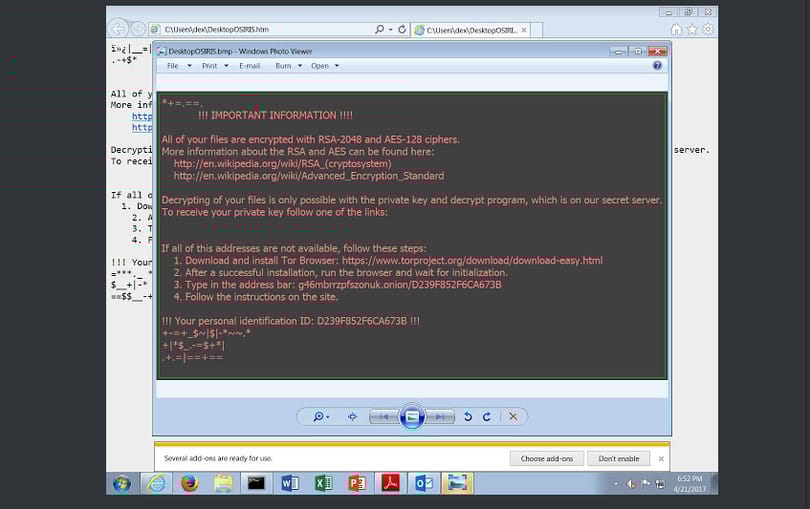
Task: Start the slide show with the center button
Action: pyautogui.click(x=412, y=417)
